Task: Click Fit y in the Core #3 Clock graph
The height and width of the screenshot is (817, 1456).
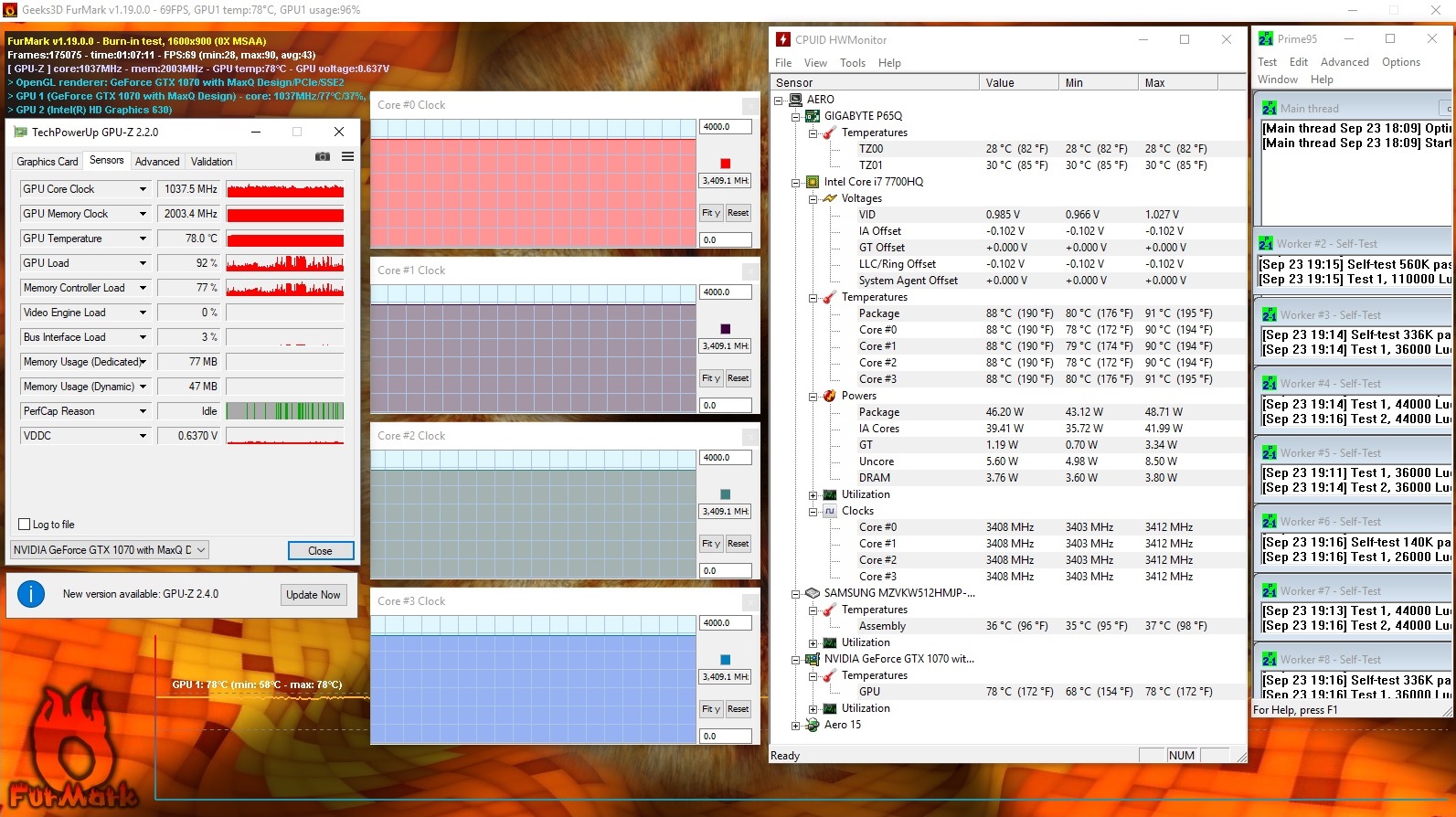Action: 711,709
